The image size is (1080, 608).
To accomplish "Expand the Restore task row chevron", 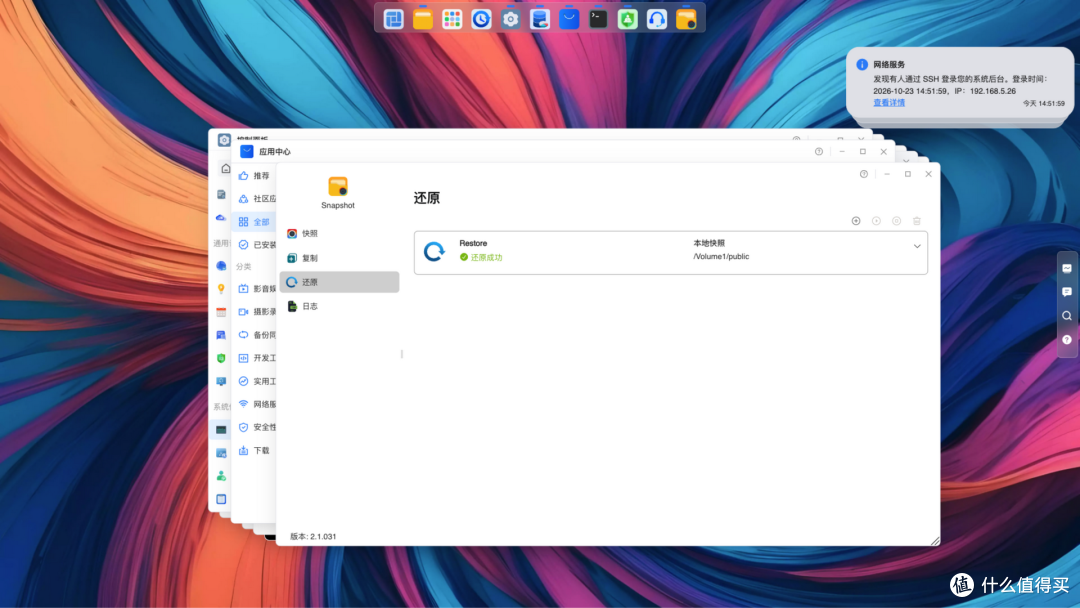I will [917, 247].
